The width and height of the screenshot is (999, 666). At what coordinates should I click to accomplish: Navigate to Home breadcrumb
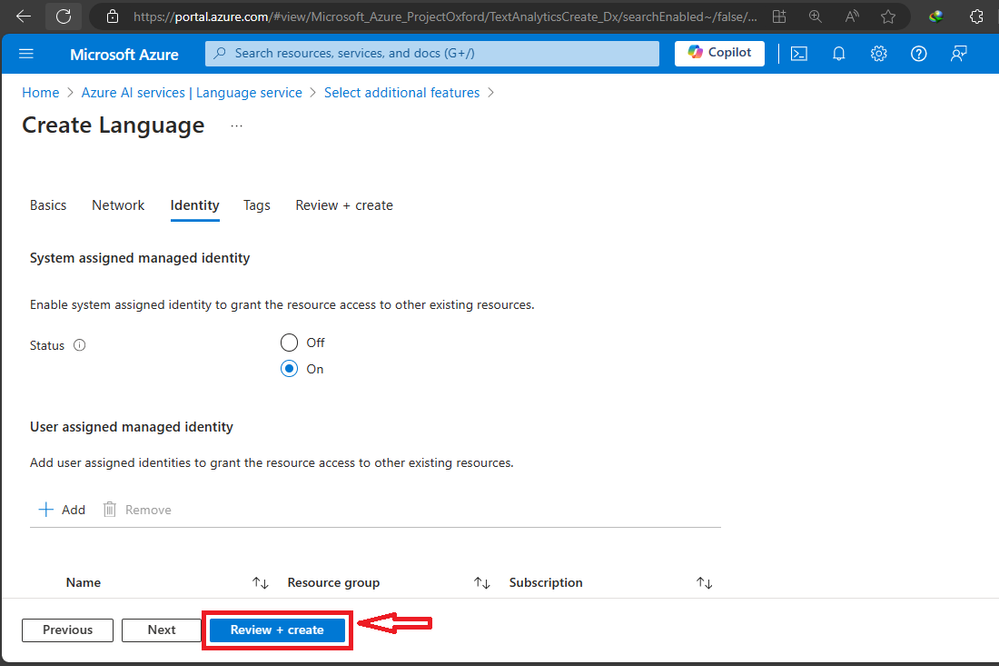40,92
